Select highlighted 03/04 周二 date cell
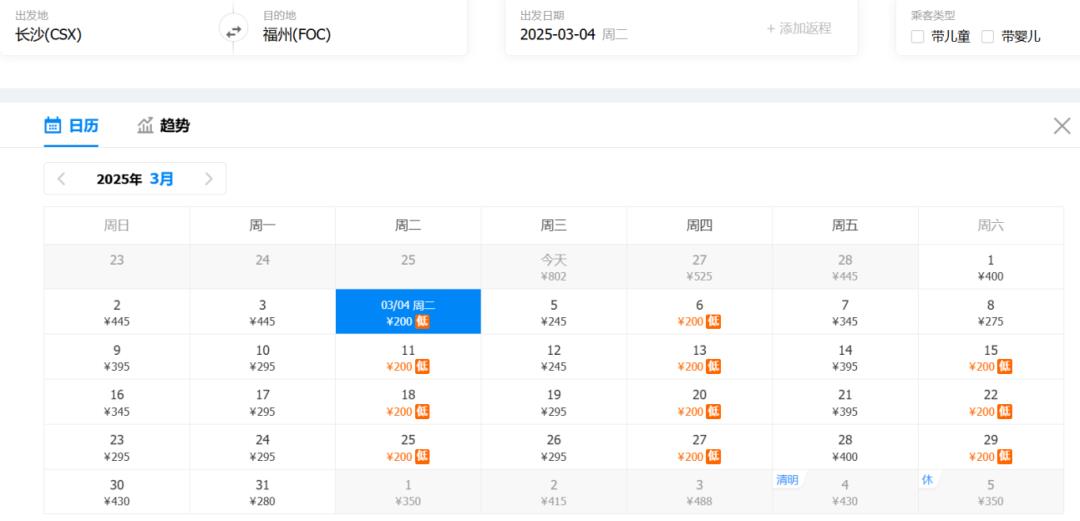The width and height of the screenshot is (1080, 521). [x=408, y=312]
